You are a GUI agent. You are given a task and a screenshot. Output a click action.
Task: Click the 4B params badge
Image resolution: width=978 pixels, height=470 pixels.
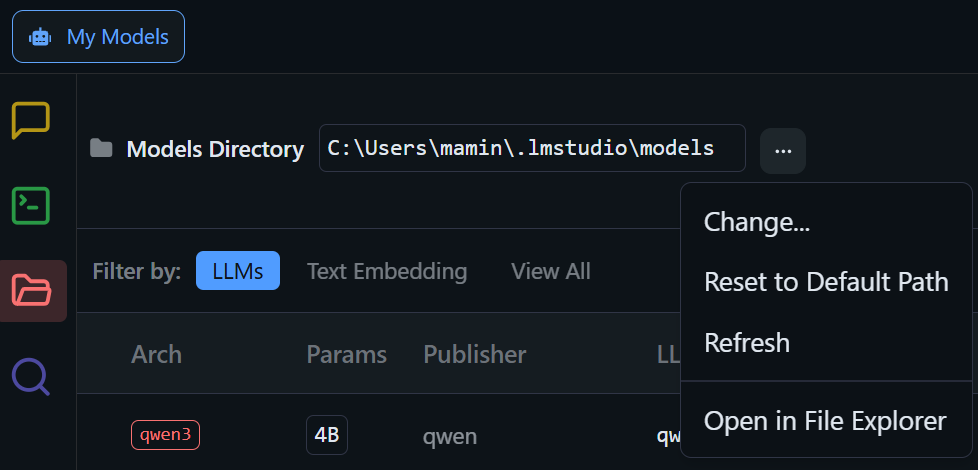(327, 435)
